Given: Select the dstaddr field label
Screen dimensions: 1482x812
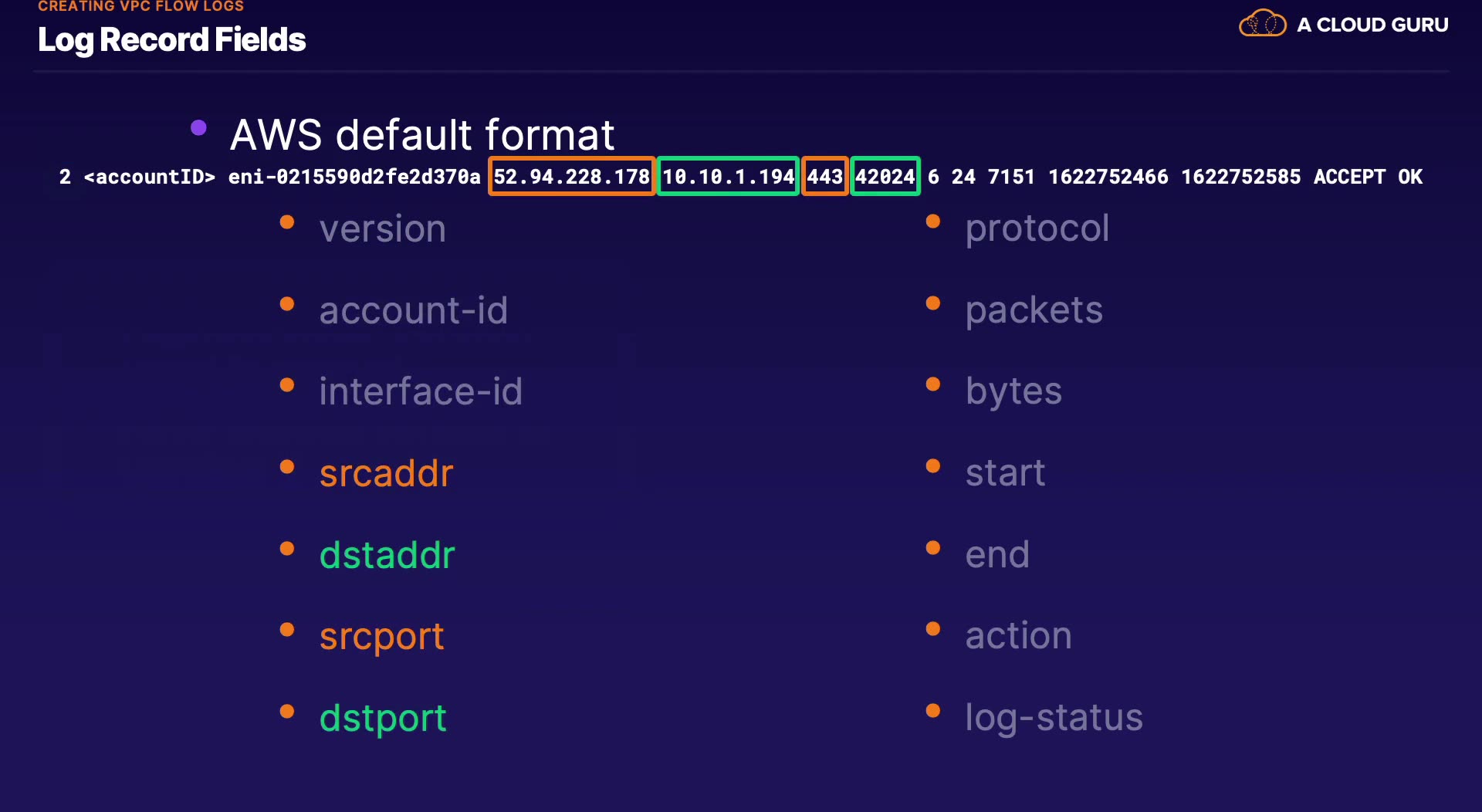Looking at the screenshot, I should 387,555.
